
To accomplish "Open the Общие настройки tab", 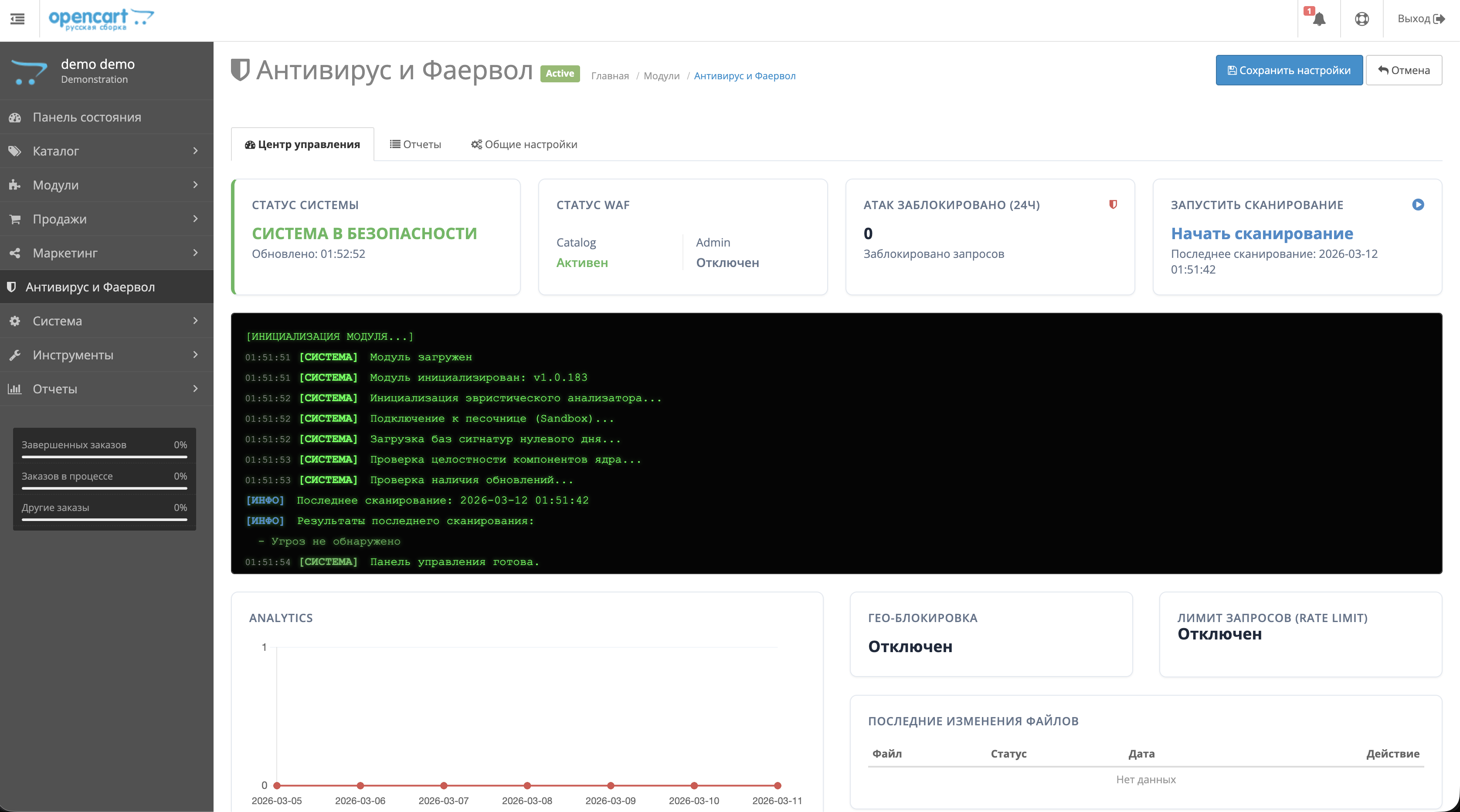I will coord(524,145).
